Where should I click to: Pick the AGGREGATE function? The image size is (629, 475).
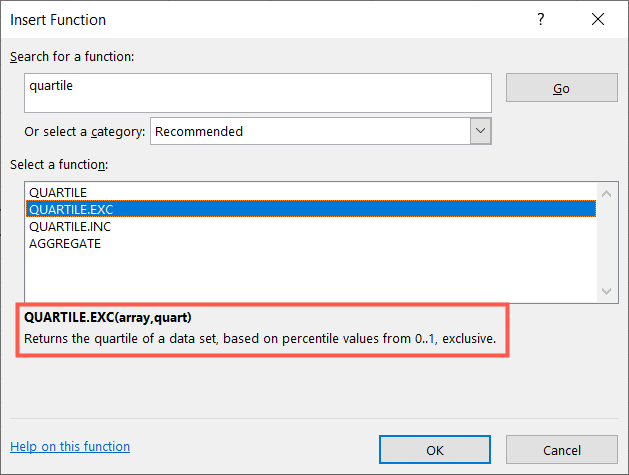tap(65, 243)
